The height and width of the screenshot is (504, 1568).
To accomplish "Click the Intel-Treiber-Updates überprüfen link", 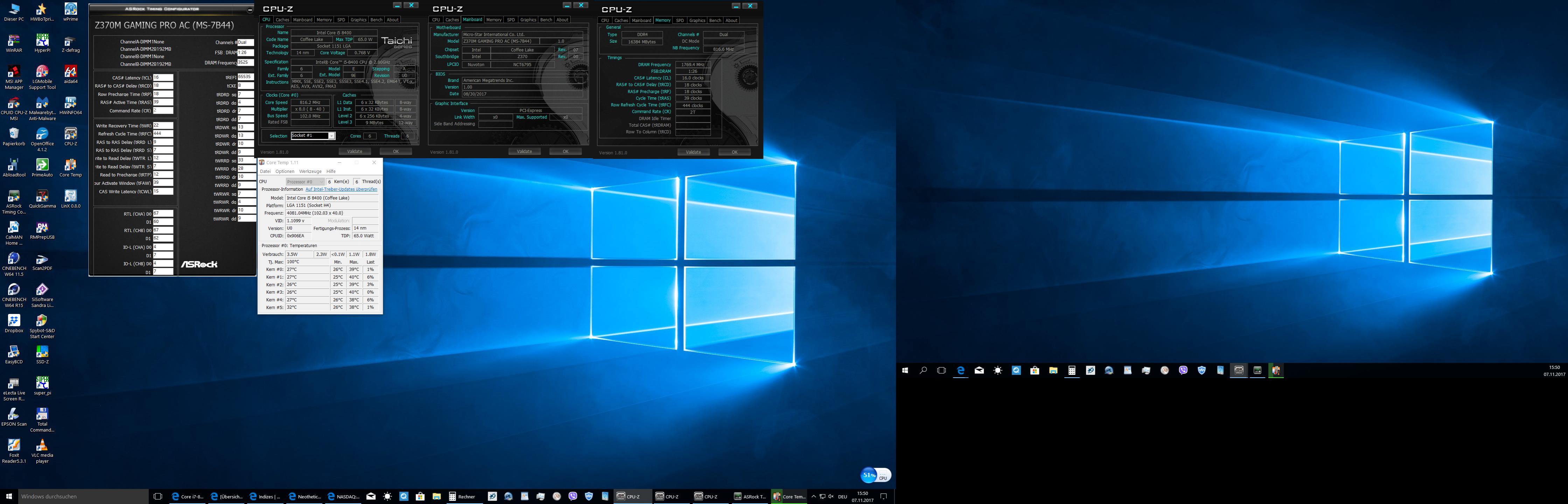I will [x=341, y=189].
